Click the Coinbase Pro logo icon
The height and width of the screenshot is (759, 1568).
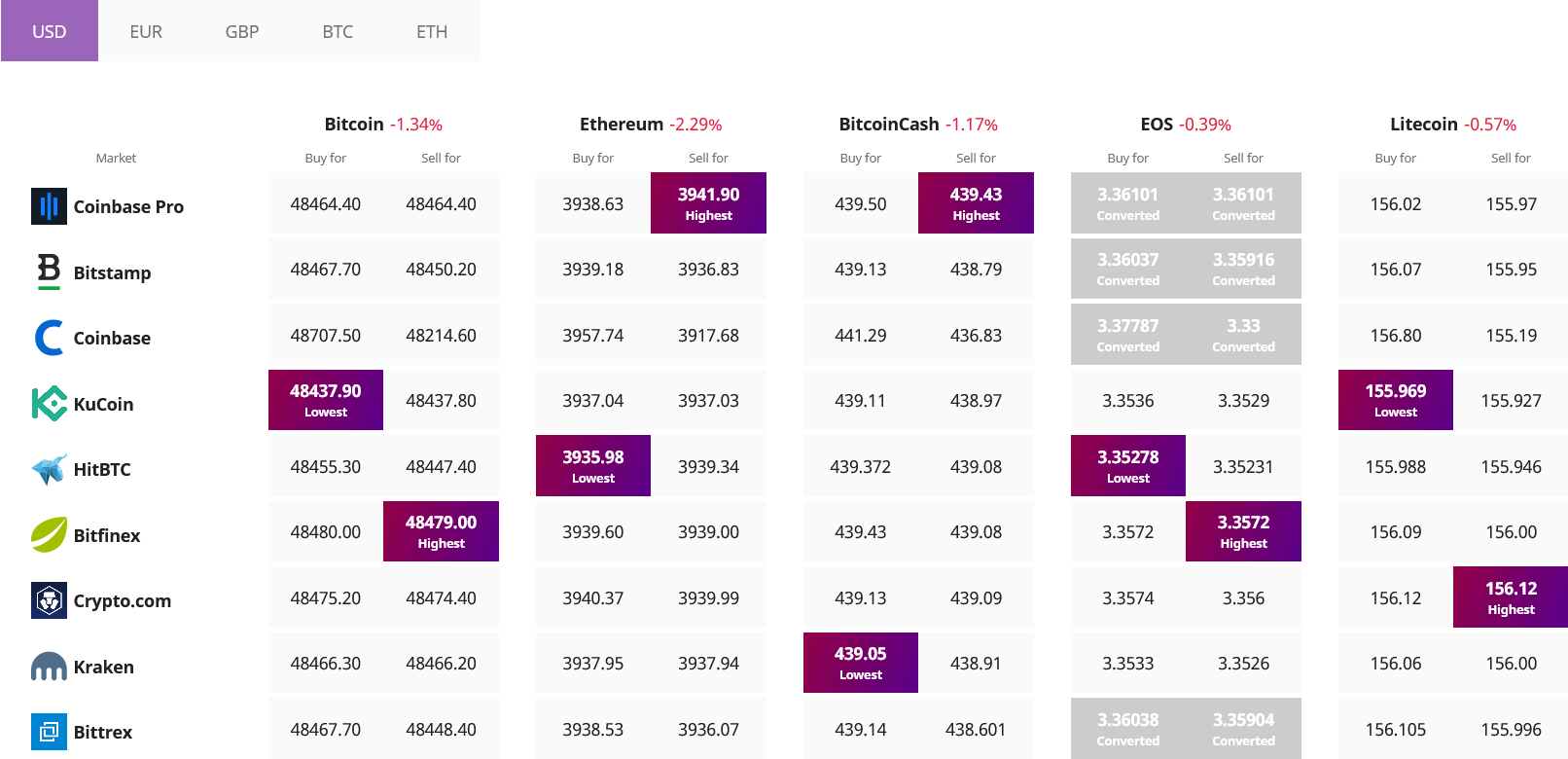tap(49, 206)
